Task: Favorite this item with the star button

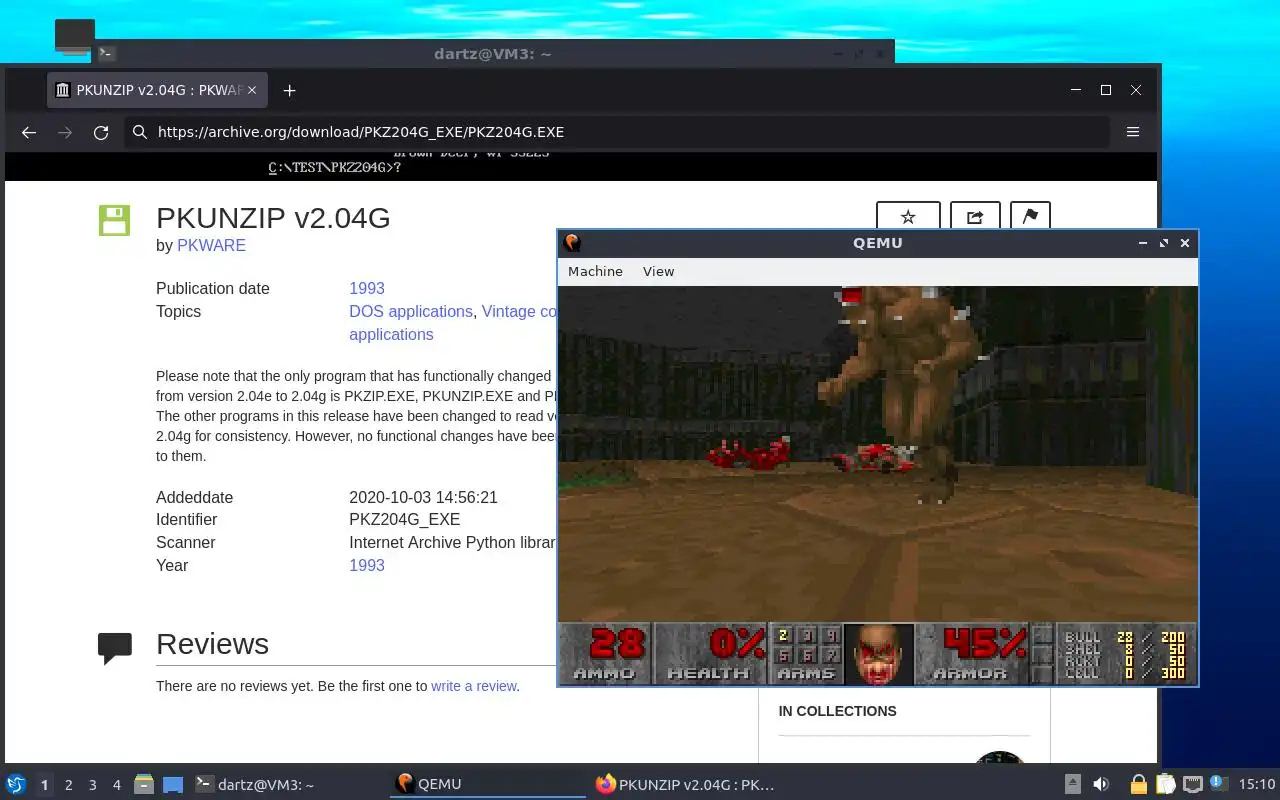Action: [908, 216]
